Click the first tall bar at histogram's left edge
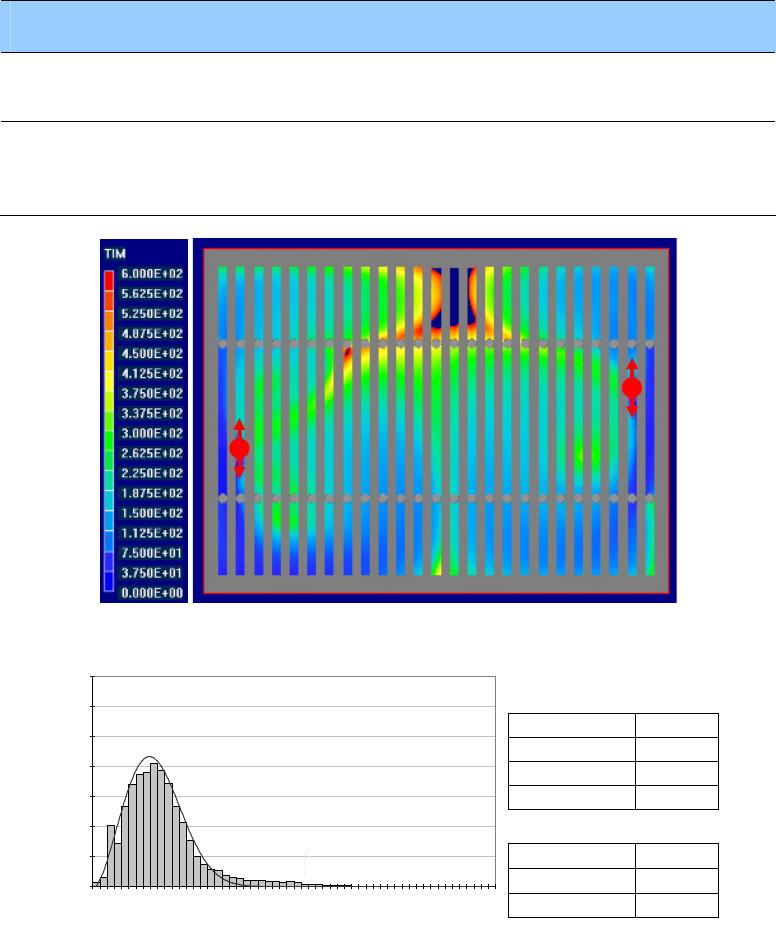This screenshot has height=929, width=776. click(111, 855)
